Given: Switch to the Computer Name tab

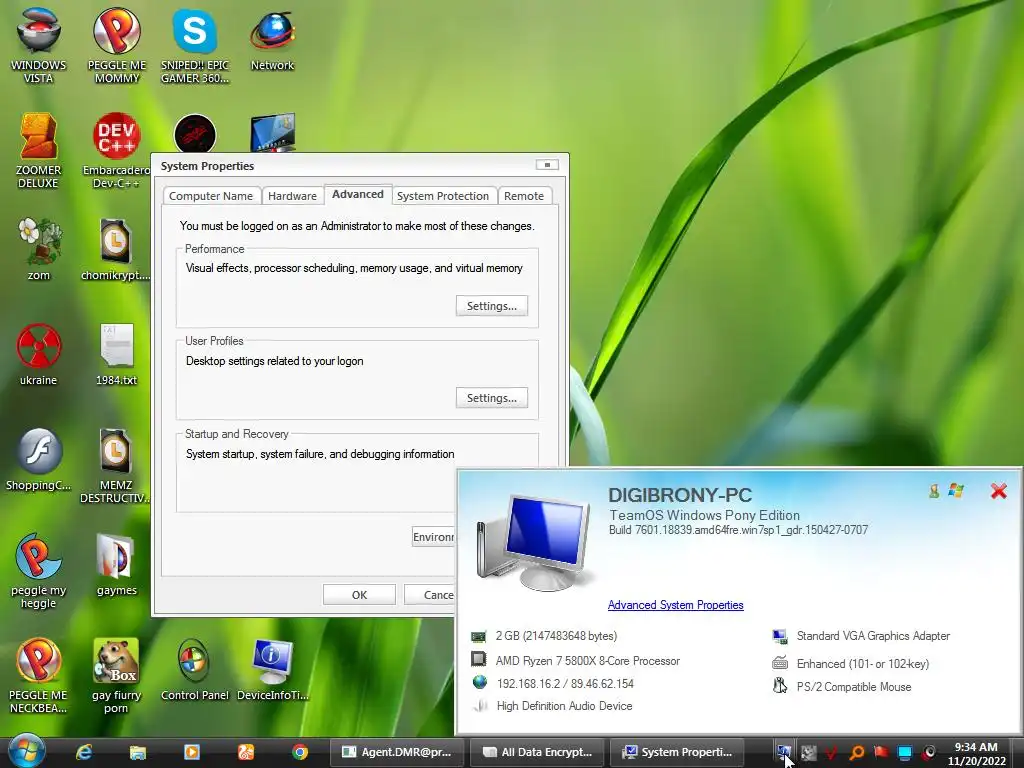Looking at the screenshot, I should click(211, 196).
